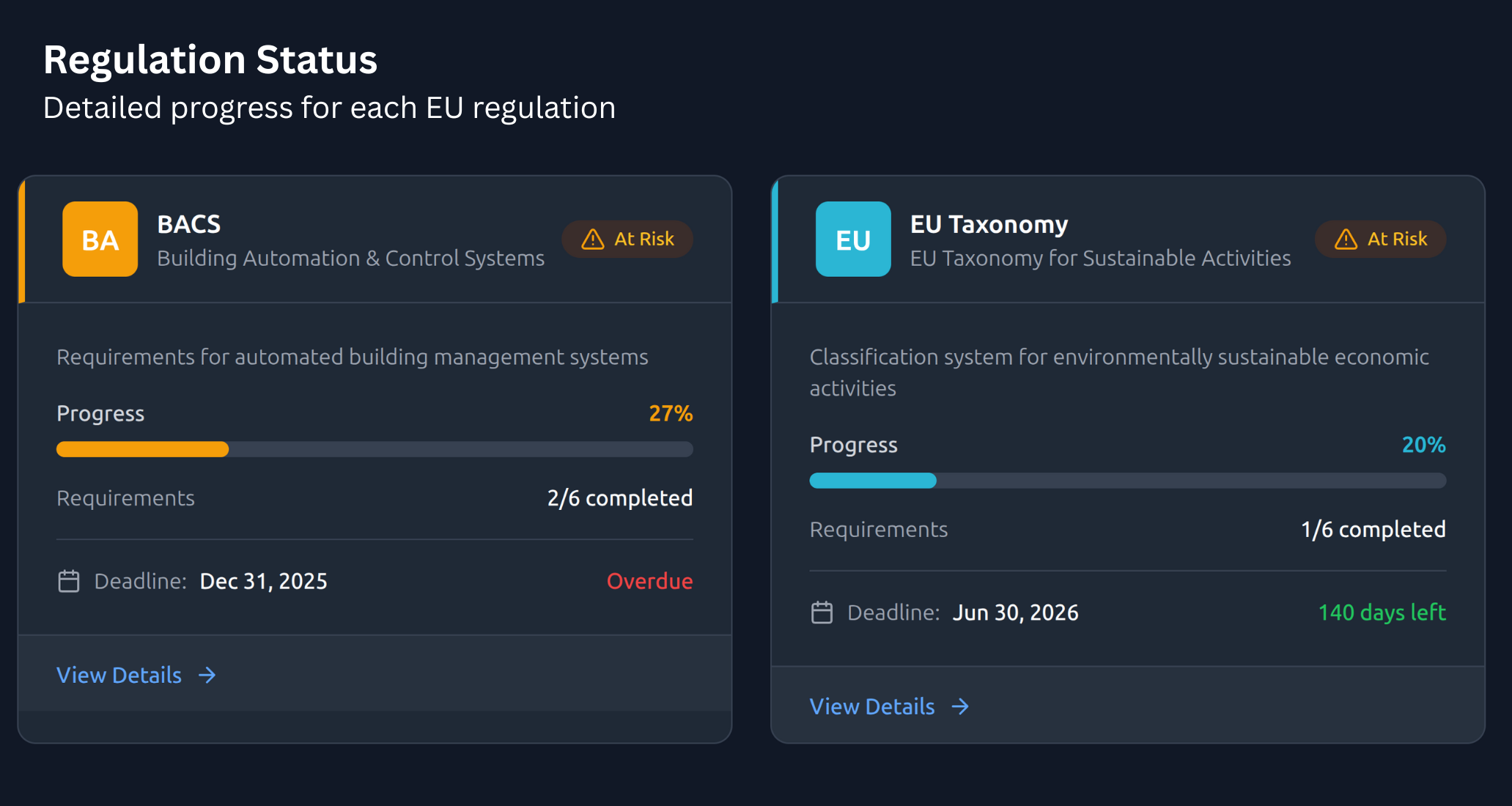Click warning triangle in BACS At Risk badge
The width and height of the screenshot is (1512, 806).
coord(592,240)
